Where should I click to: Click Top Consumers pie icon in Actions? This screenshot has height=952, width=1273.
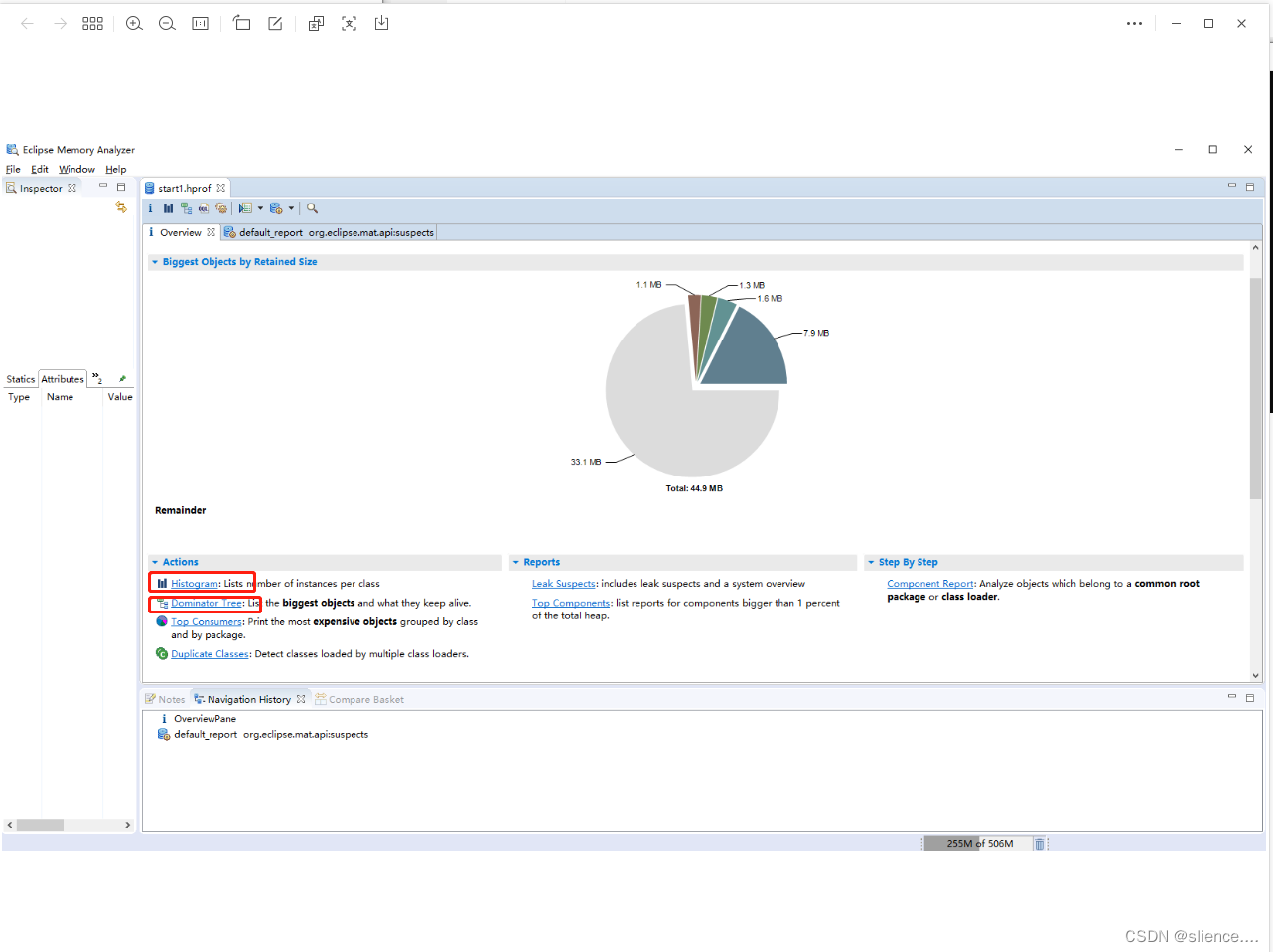162,621
